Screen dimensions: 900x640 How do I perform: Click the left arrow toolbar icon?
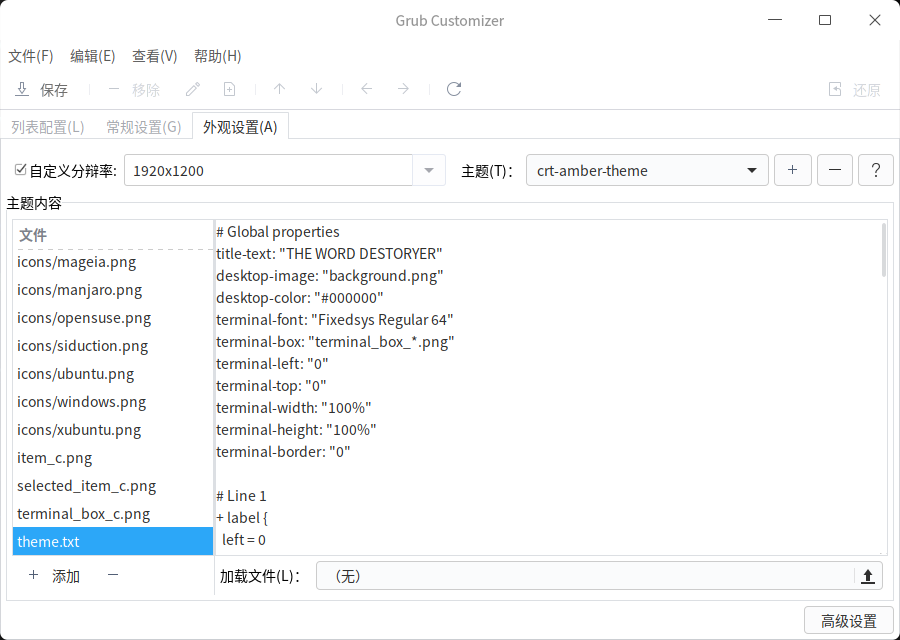tap(367, 90)
